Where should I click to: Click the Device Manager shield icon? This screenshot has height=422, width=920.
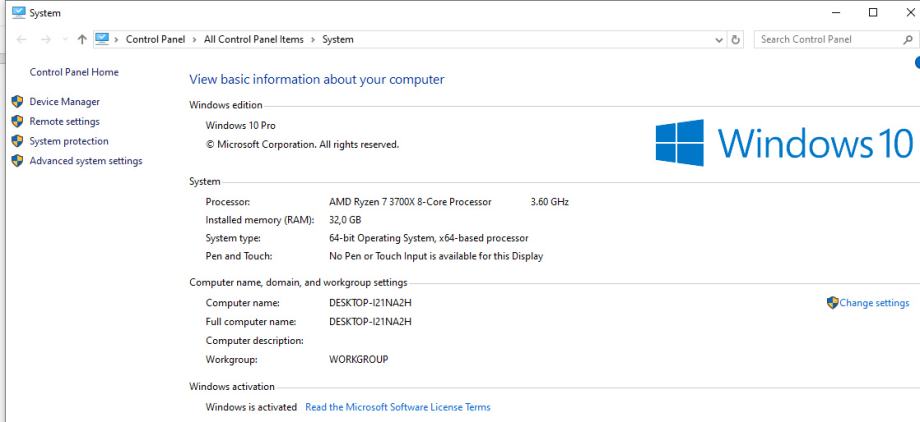(16, 101)
